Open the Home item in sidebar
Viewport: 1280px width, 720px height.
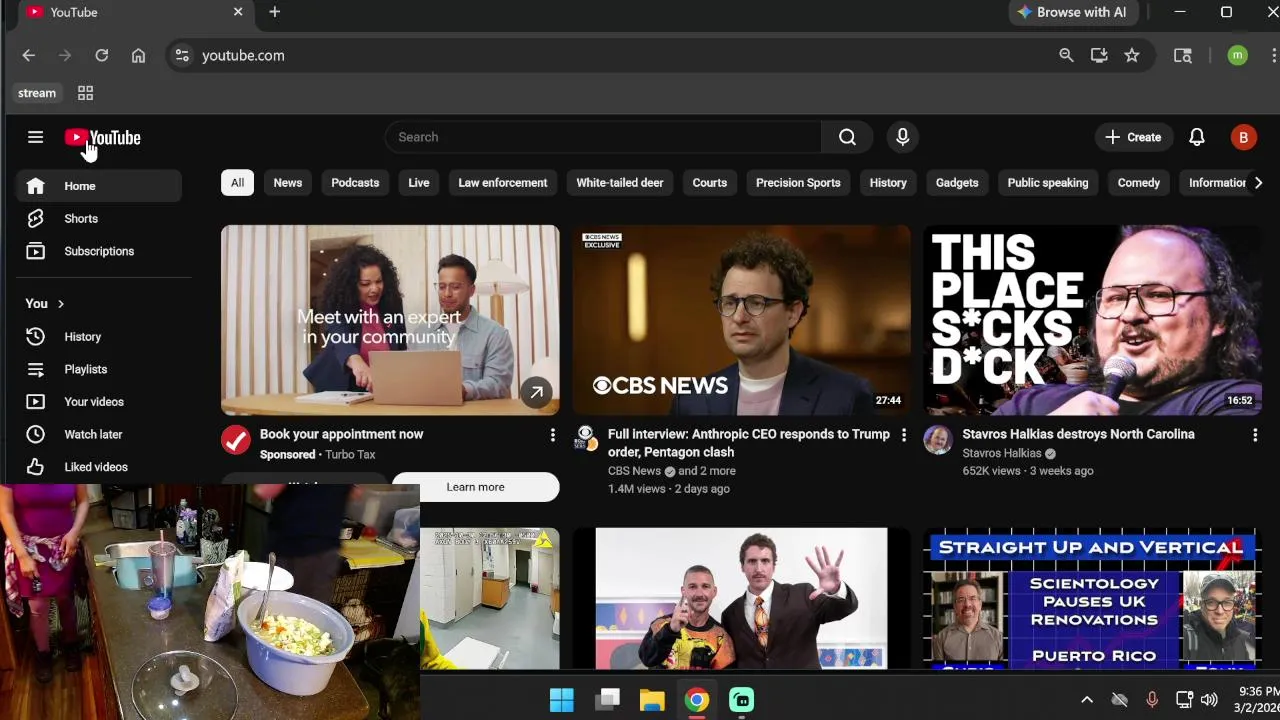[98, 186]
